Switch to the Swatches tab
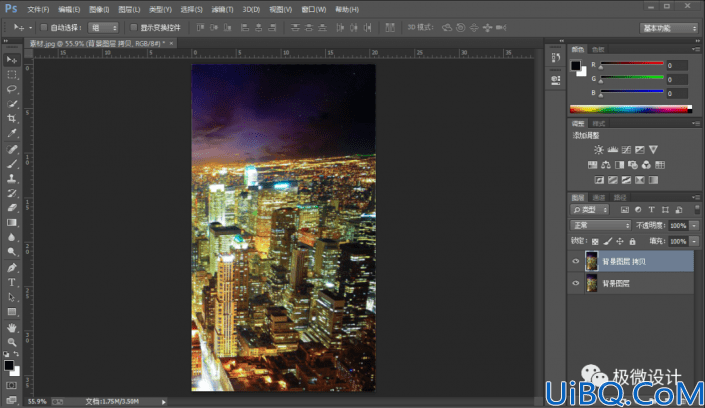This screenshot has height=408, width=705. coord(598,49)
